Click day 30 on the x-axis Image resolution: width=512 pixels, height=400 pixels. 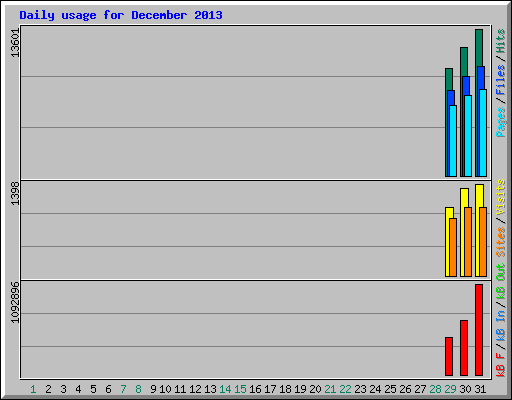click(465, 389)
